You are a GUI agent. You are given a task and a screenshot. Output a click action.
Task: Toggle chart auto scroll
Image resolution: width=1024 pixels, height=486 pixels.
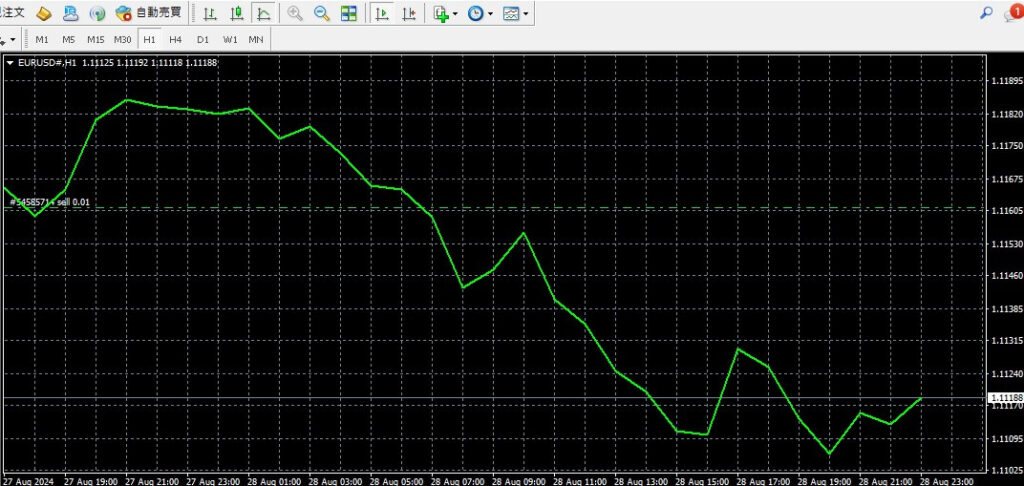click(x=382, y=14)
